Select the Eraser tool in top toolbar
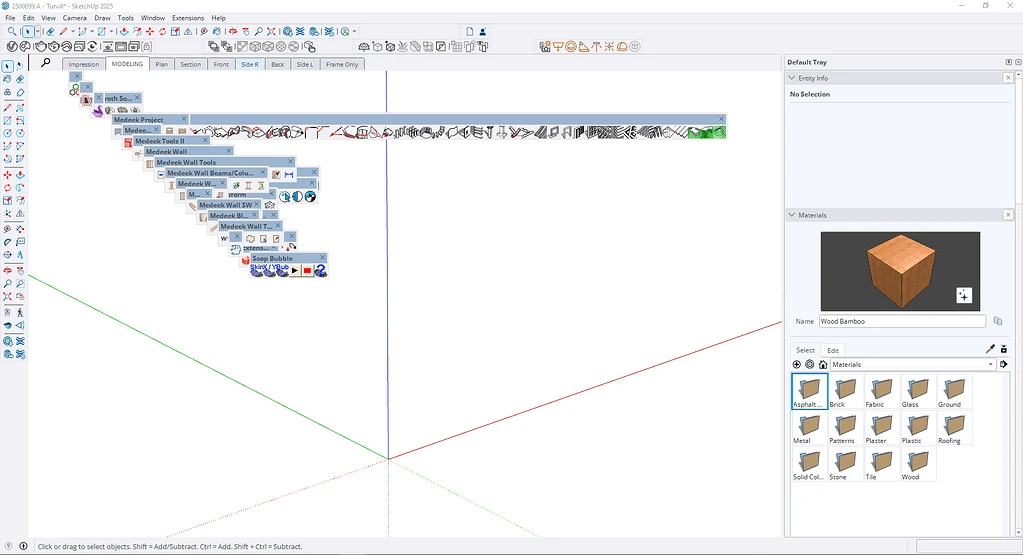The height and width of the screenshot is (555, 1023). pyautogui.click(x=50, y=31)
